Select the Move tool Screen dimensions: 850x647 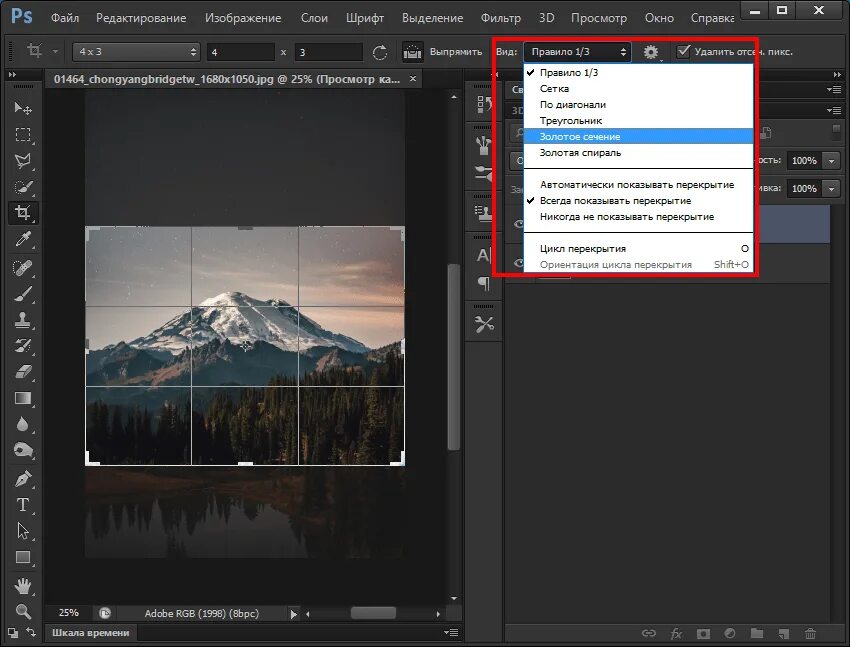(23, 108)
